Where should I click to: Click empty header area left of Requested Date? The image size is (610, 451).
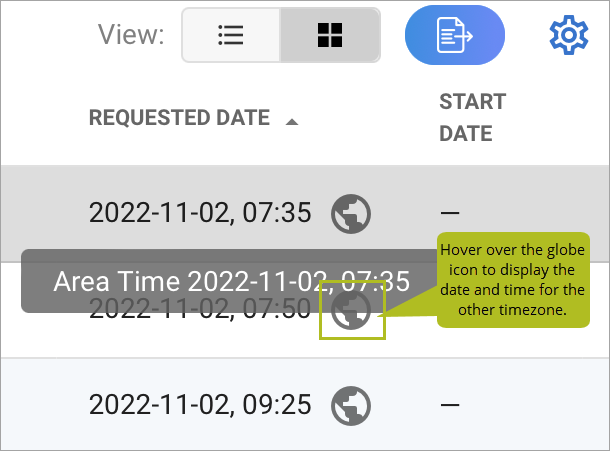click(45, 118)
